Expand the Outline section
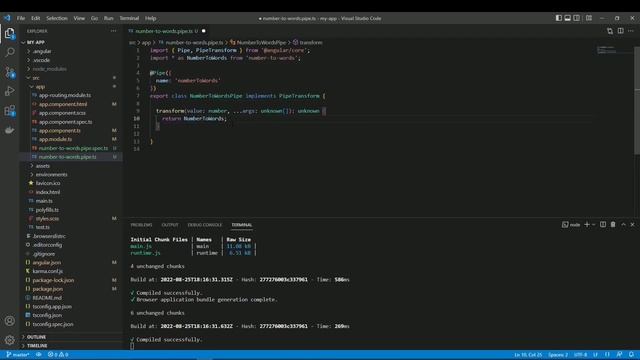The width and height of the screenshot is (640, 360). 36,337
